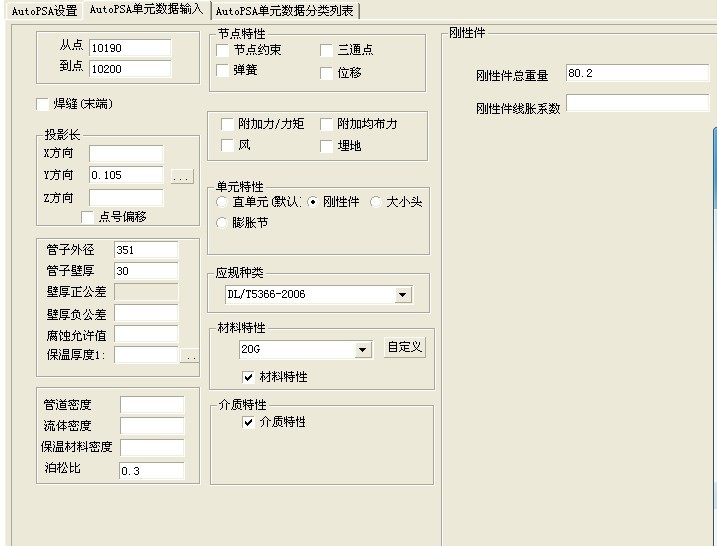Enable the 节点约束 checkbox

(223, 50)
